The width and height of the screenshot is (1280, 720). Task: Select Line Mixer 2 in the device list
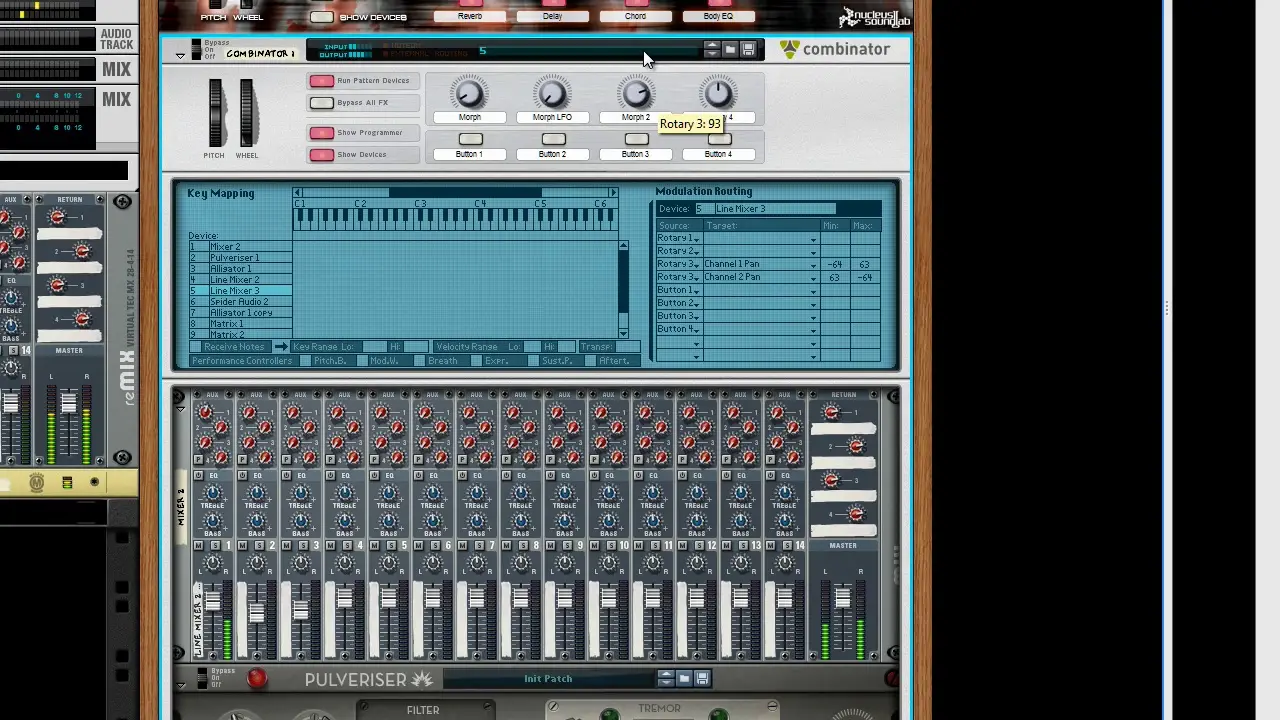click(240, 280)
